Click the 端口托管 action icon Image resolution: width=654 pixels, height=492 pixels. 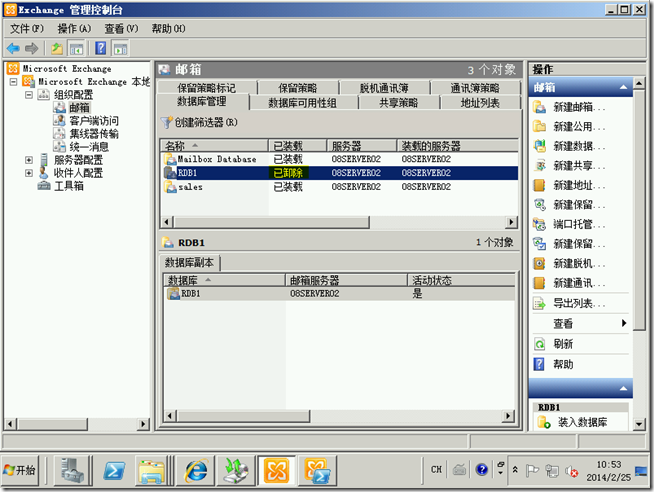539,224
